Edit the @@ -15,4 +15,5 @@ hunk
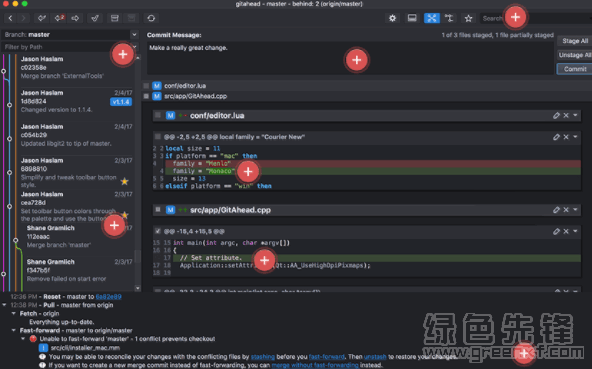The image size is (592, 369). 556,231
